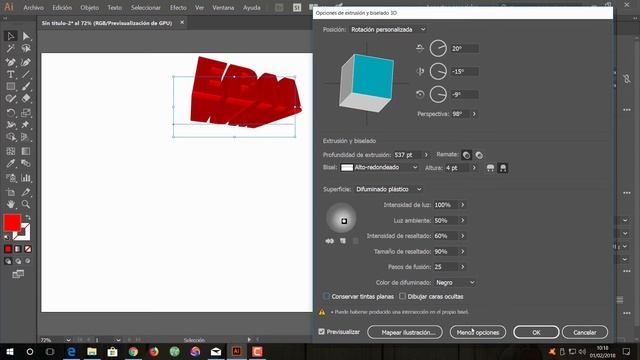This screenshot has height=360, width=640.
Task: Click the red fill color swatch
Action: coord(12,223)
